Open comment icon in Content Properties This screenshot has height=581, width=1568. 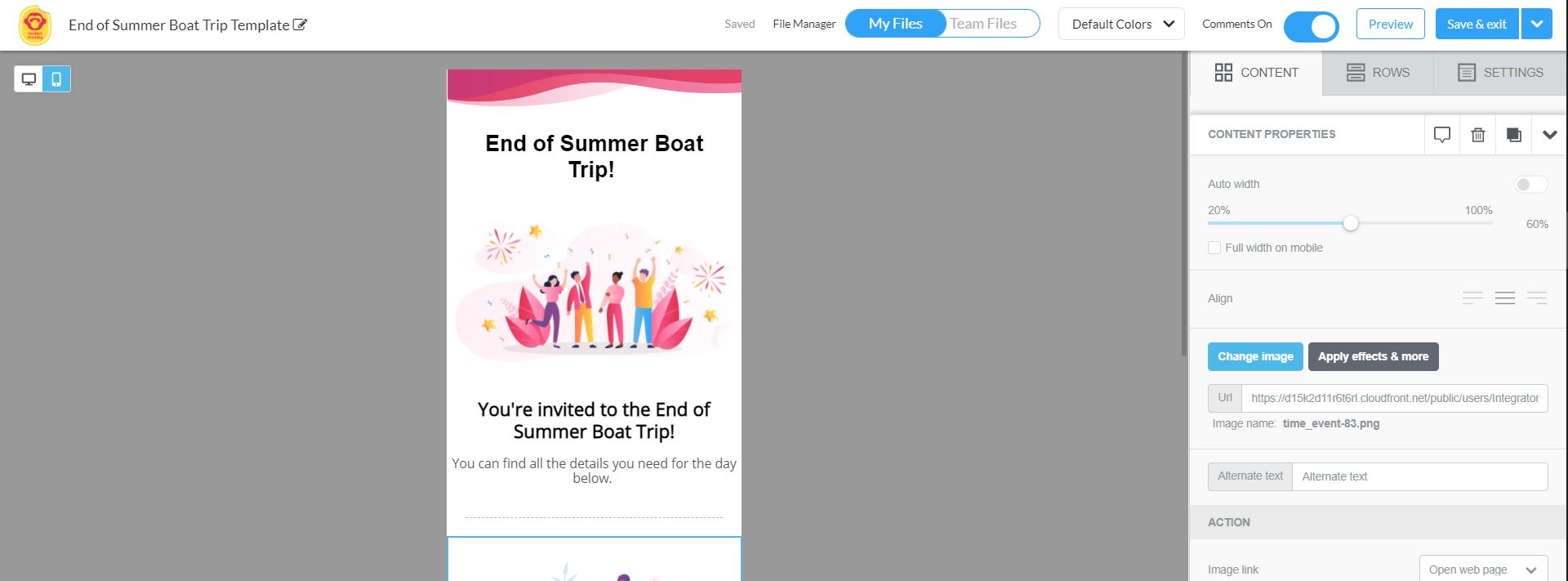click(1442, 135)
